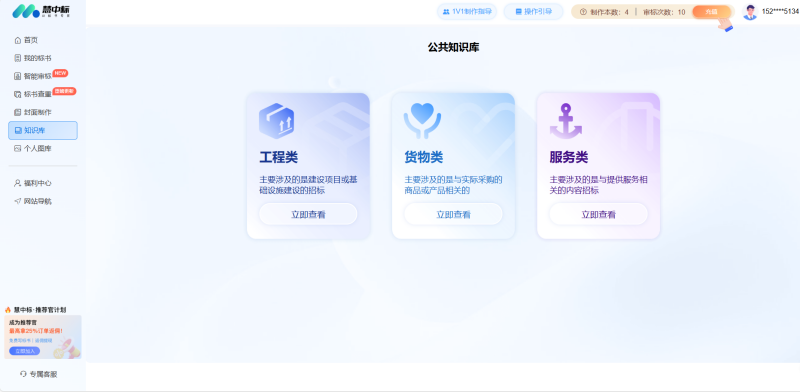Click the blue 立即加入 button

pyautogui.click(x=24, y=351)
